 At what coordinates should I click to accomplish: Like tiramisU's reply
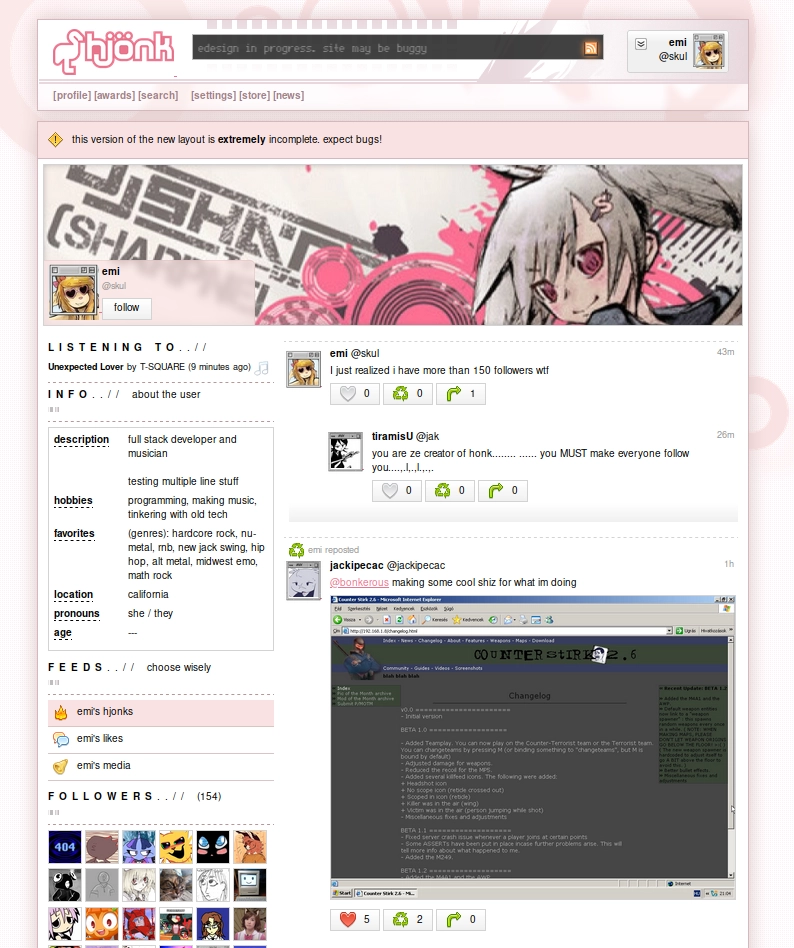click(x=396, y=490)
